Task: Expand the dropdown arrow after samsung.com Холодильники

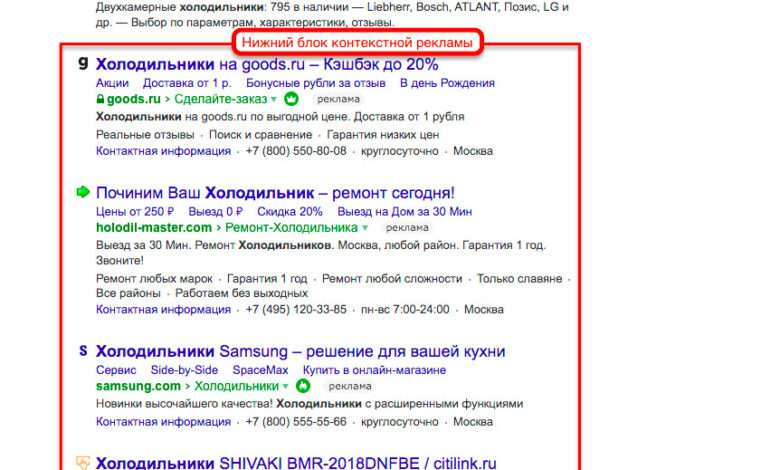Action: (x=285, y=386)
